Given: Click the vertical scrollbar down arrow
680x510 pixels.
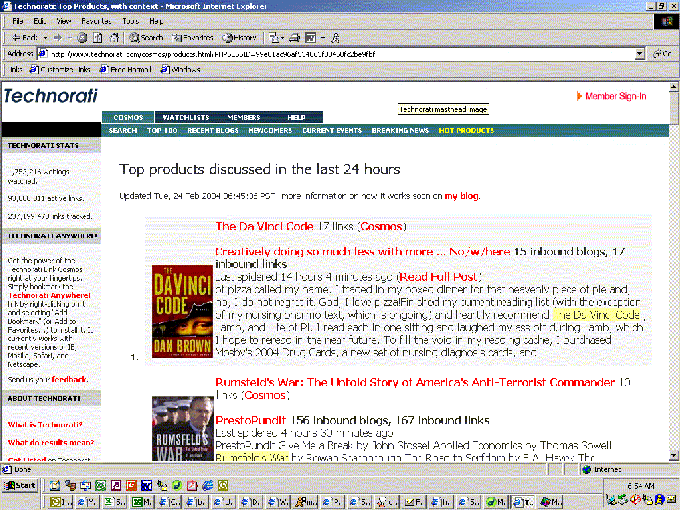Looking at the screenshot, I should point(673,455).
